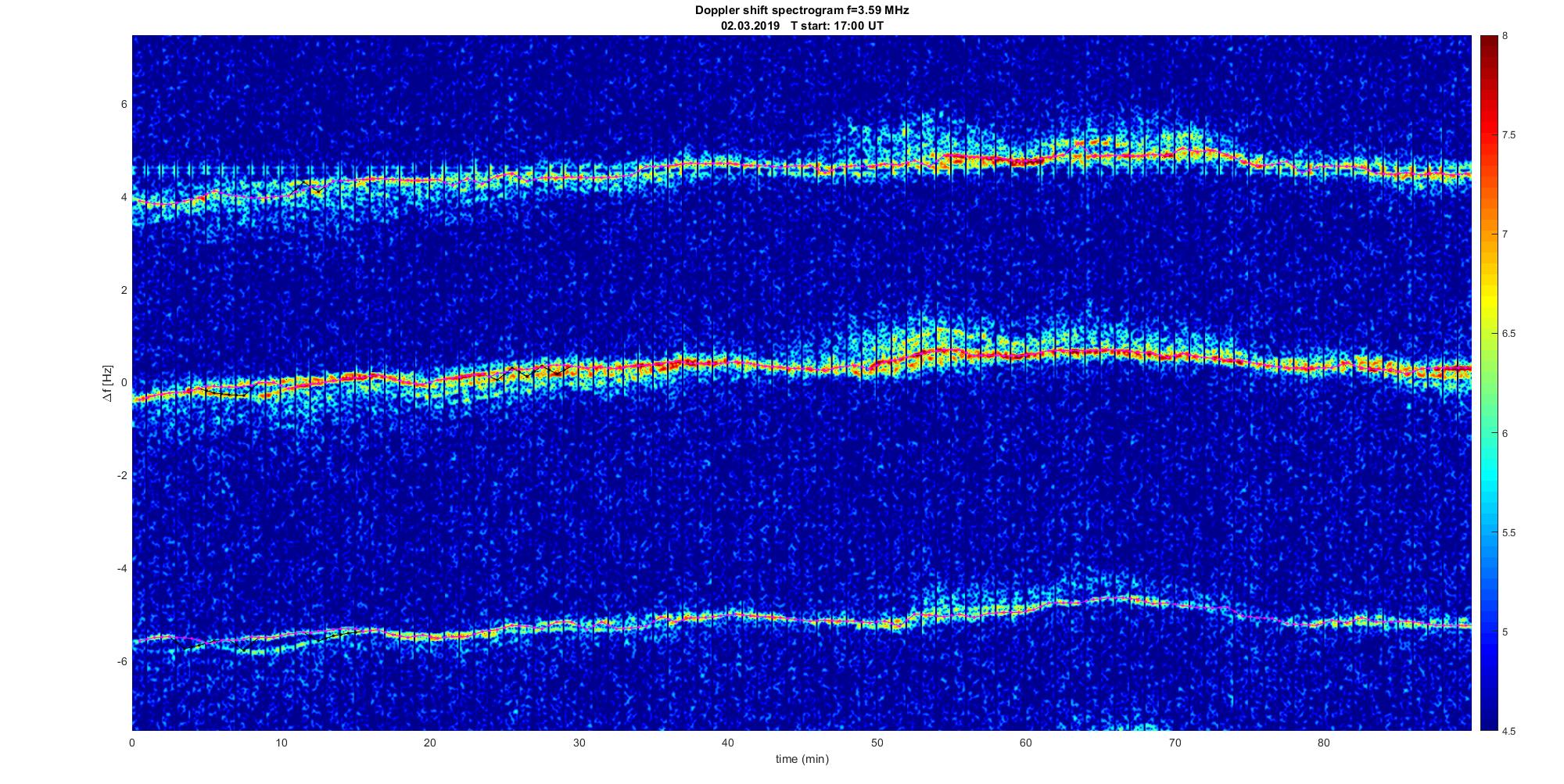Click the y-axis label "Δf [Hz]"

tap(108, 383)
